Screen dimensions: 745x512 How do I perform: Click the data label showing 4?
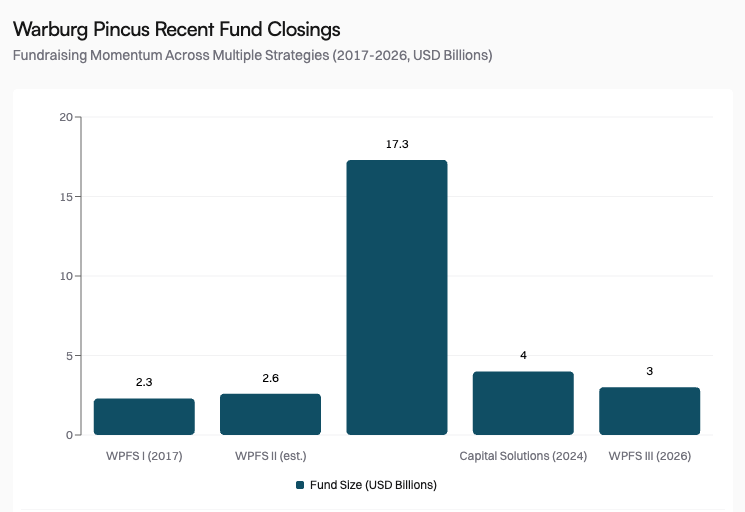[523, 355]
